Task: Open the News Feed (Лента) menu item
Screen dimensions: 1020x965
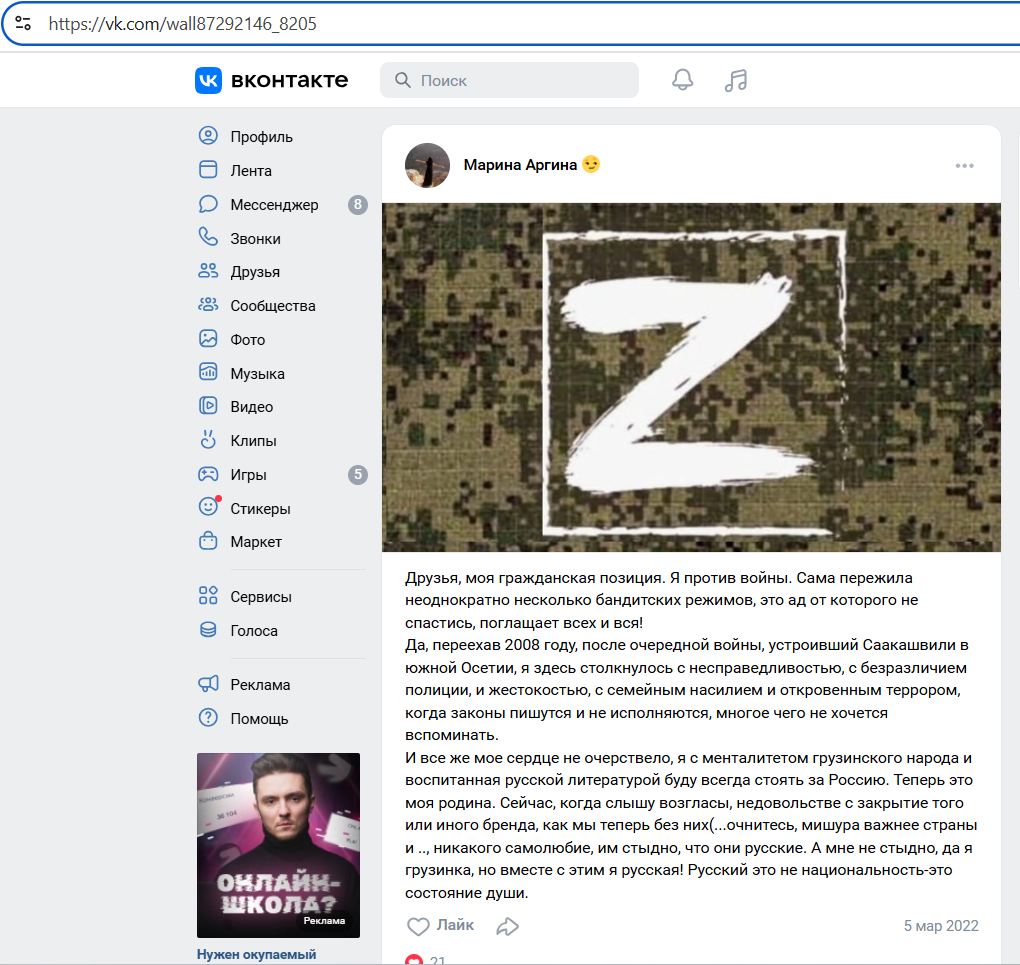Action: [x=251, y=171]
